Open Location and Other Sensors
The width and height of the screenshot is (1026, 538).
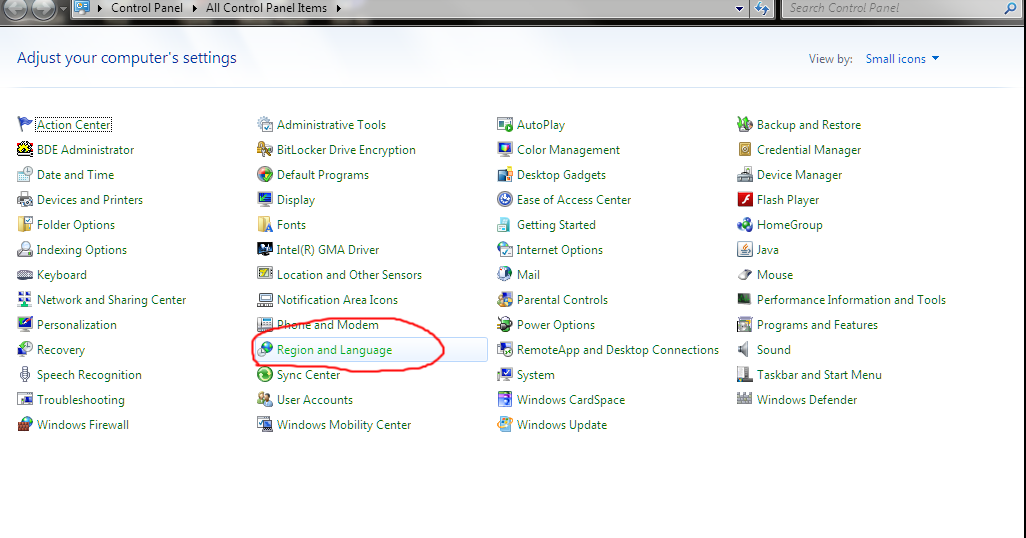tap(349, 275)
